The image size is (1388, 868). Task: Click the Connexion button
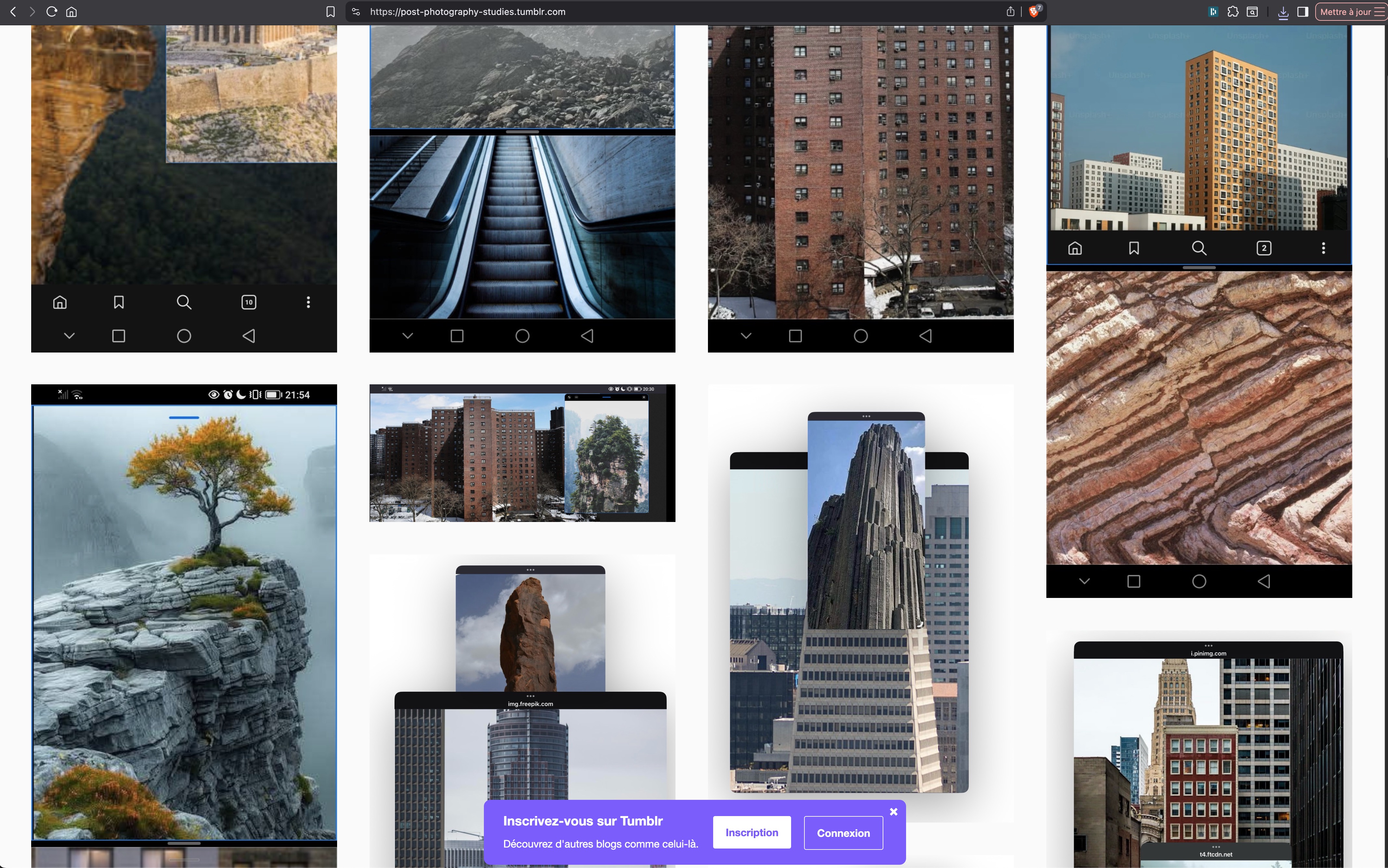[843, 832]
